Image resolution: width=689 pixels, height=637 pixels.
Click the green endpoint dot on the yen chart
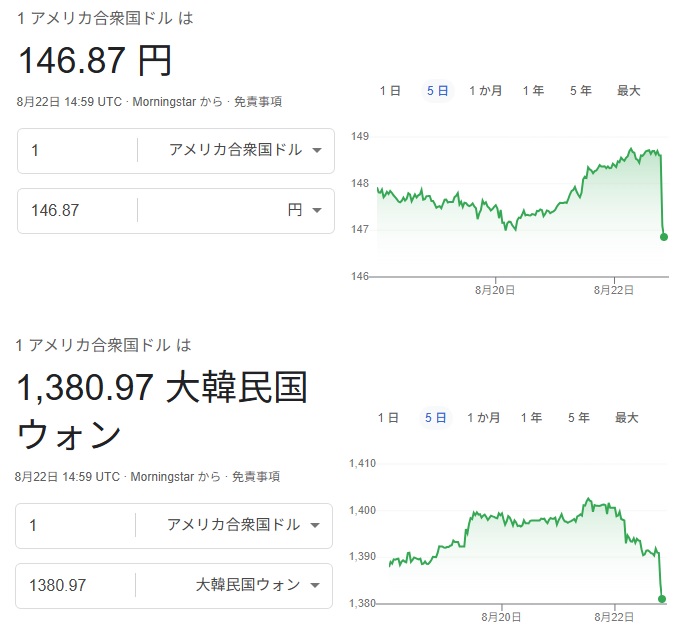(x=664, y=237)
